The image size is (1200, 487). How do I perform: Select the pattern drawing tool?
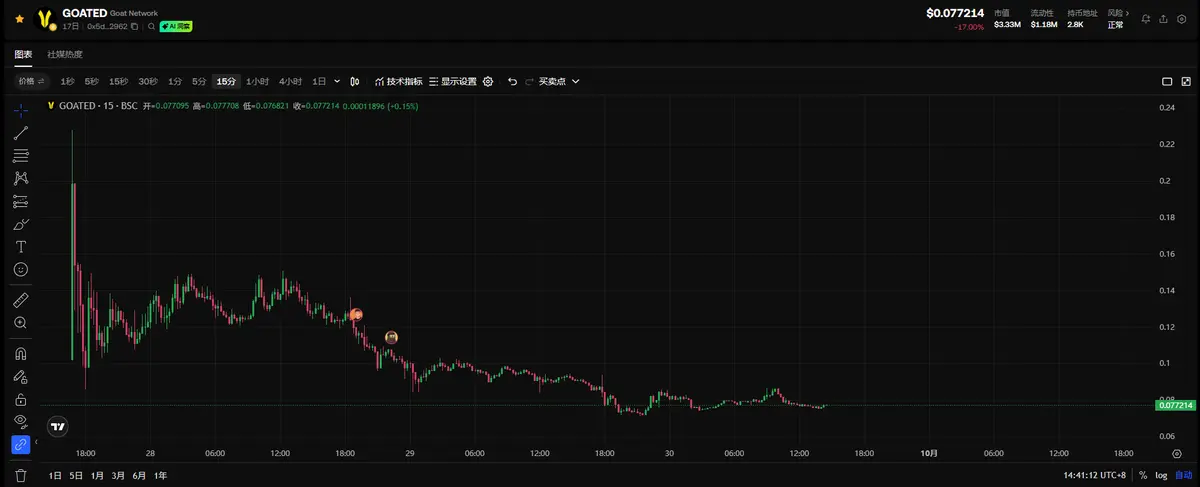(21, 178)
